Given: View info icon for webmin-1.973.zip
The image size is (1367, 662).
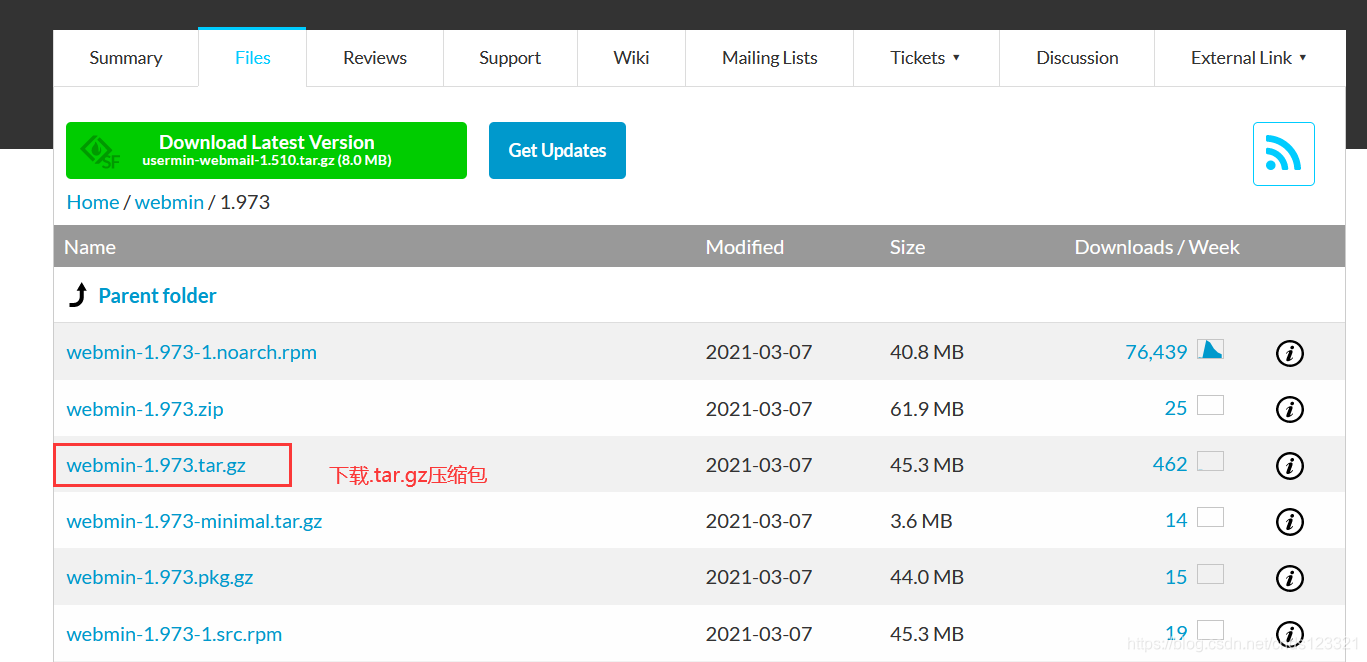Looking at the screenshot, I should tap(1290, 409).
